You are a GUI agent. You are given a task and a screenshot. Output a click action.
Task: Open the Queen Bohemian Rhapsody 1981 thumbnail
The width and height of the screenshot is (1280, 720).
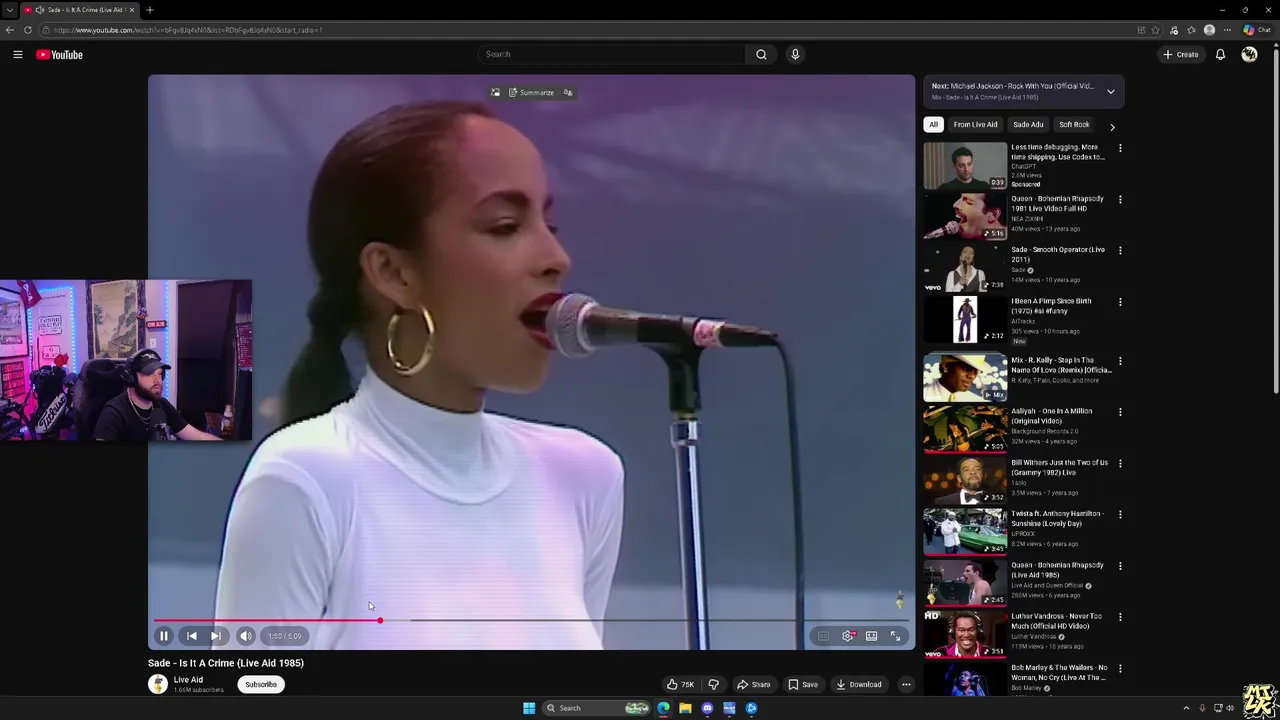point(965,217)
